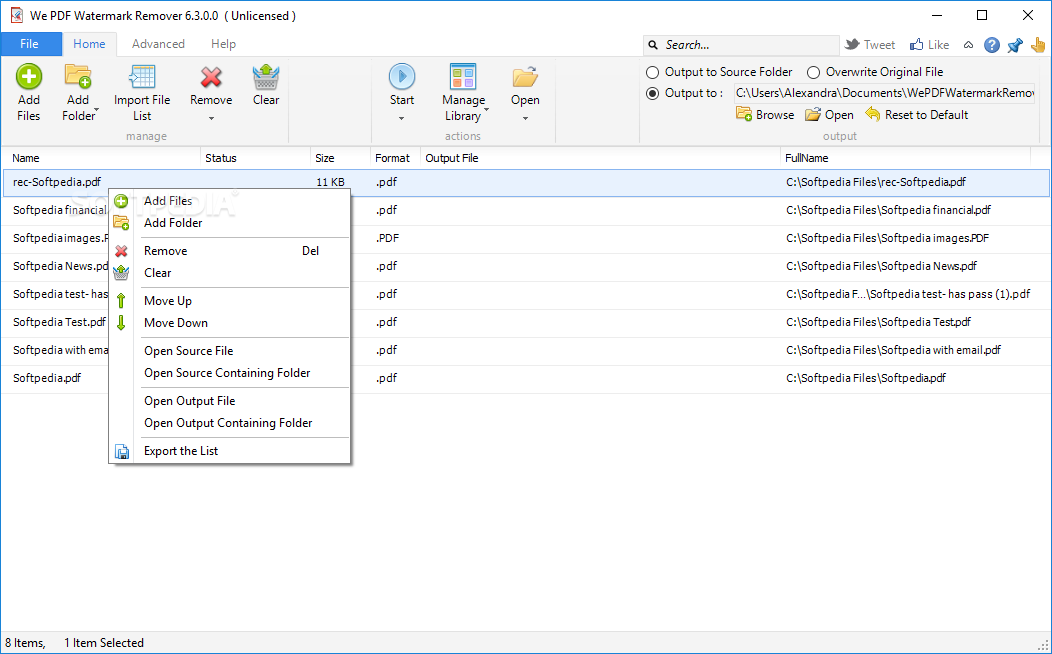Viewport: 1052px width, 654px height.
Task: Click the Start play icon
Action: (402, 76)
